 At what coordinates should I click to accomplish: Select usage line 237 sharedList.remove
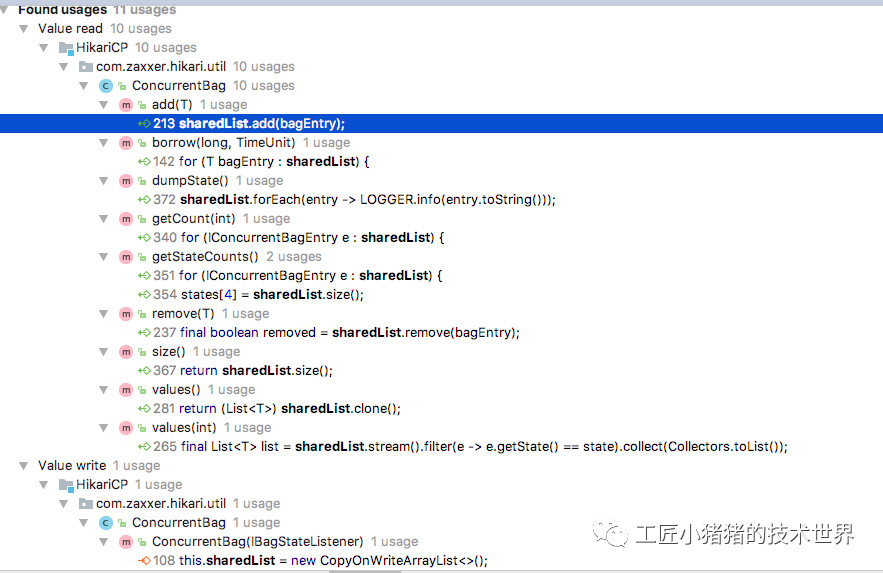click(x=336, y=333)
